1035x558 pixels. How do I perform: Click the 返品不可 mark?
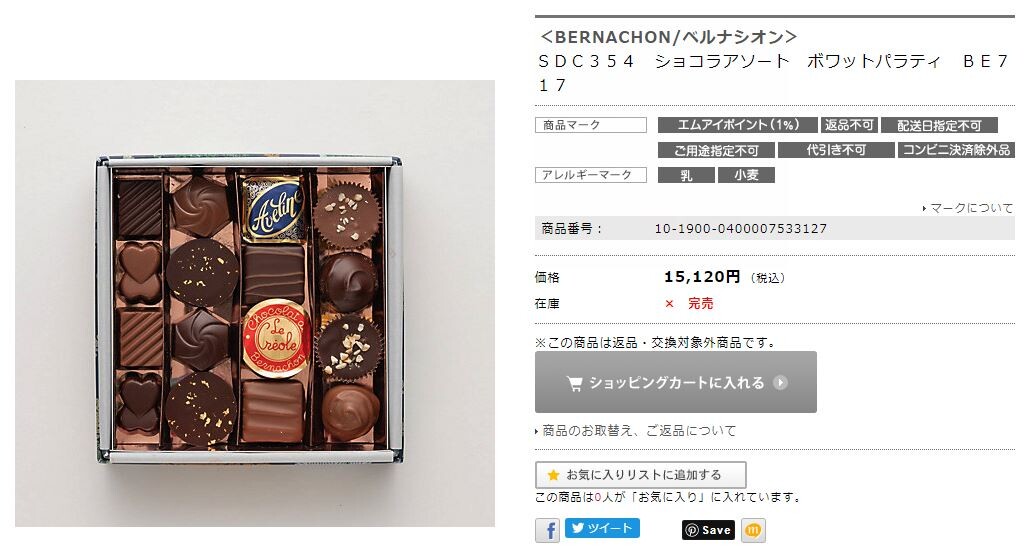pos(849,125)
